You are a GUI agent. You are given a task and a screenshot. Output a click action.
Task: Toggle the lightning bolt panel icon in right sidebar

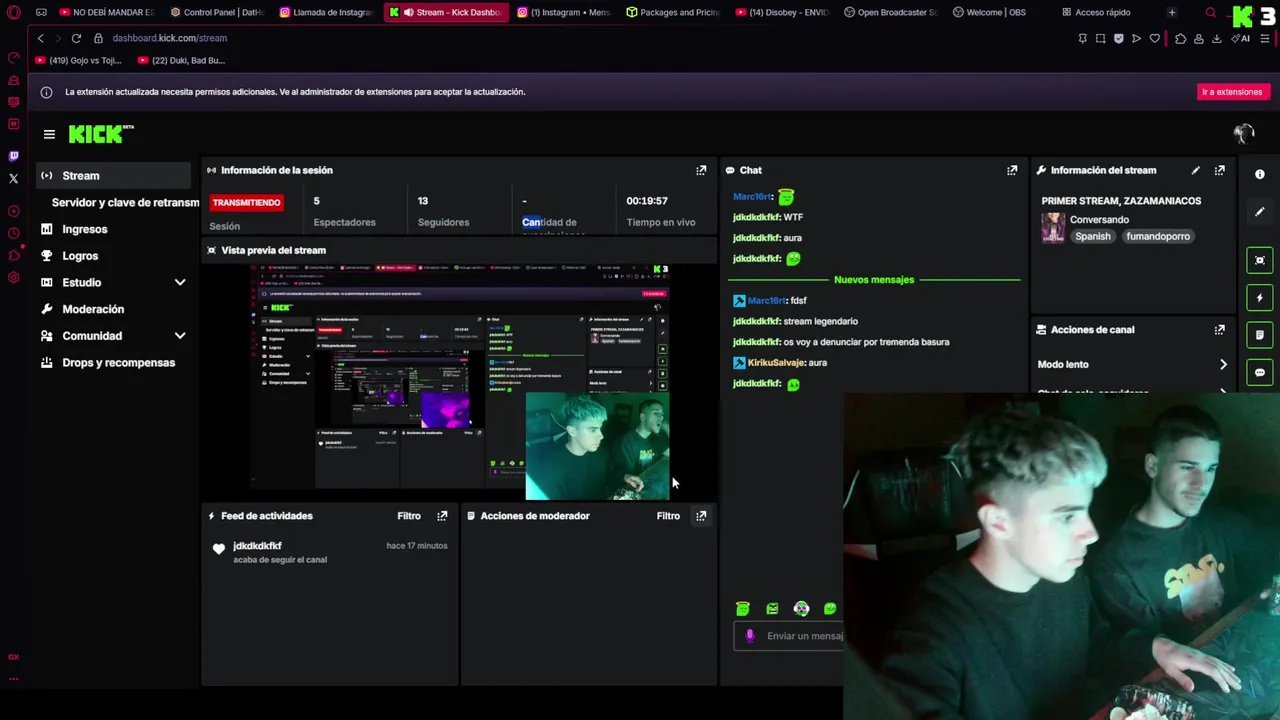(1260, 298)
